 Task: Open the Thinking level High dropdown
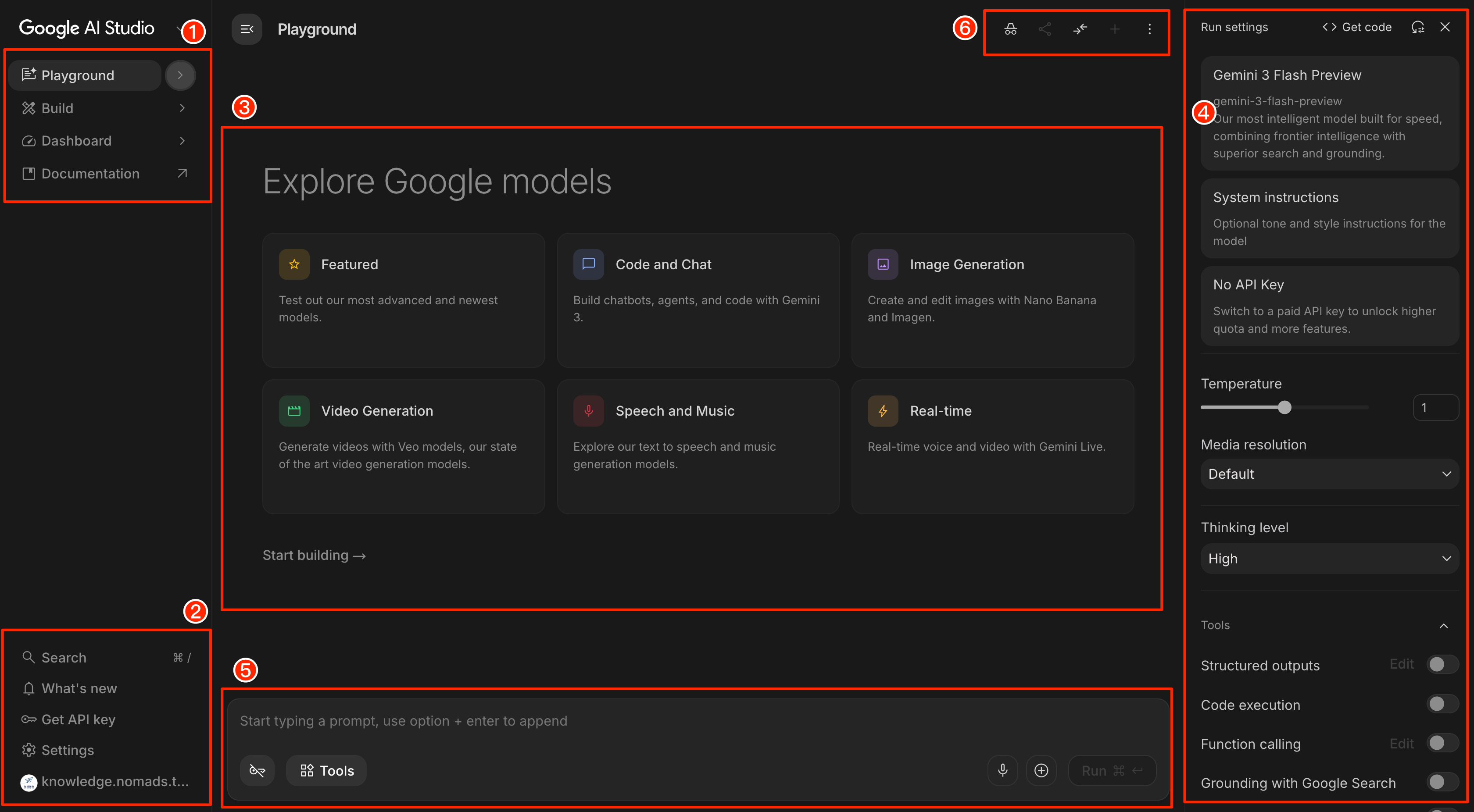pos(1329,559)
